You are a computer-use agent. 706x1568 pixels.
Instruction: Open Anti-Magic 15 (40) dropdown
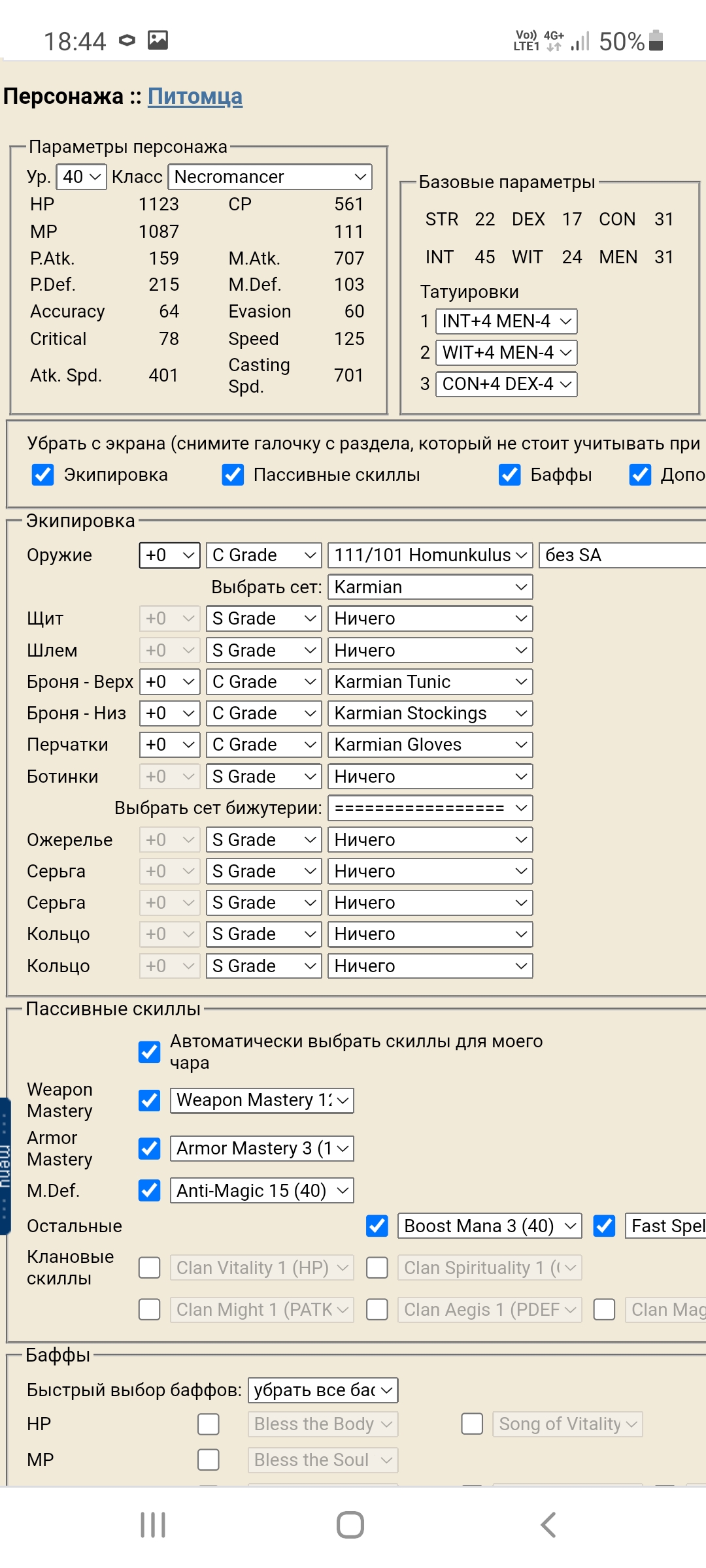point(262,1191)
